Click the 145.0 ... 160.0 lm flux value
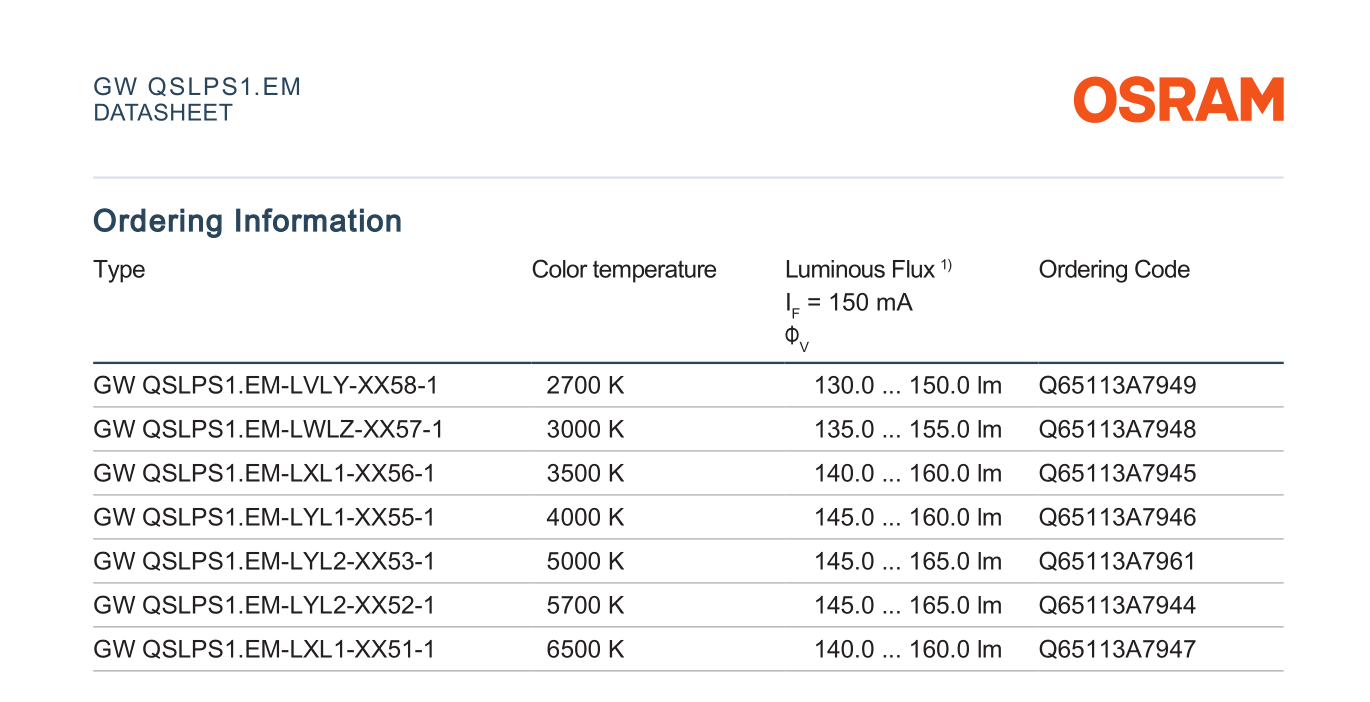This screenshot has width=1370, height=702. pos(908,518)
